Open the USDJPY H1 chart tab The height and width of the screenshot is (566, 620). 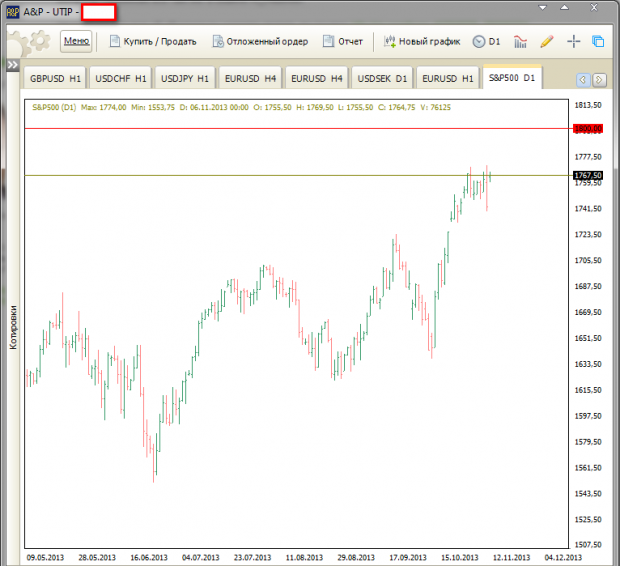click(185, 78)
